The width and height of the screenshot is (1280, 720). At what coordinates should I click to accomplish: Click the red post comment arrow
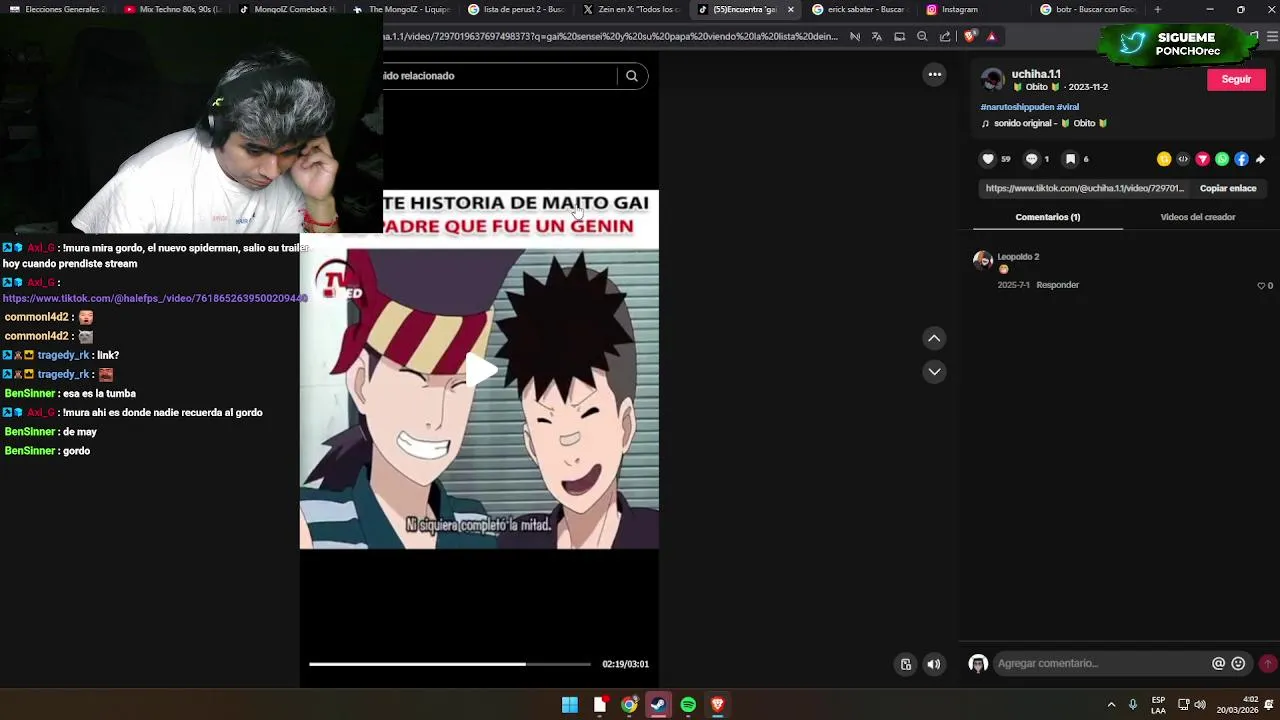coord(1268,663)
